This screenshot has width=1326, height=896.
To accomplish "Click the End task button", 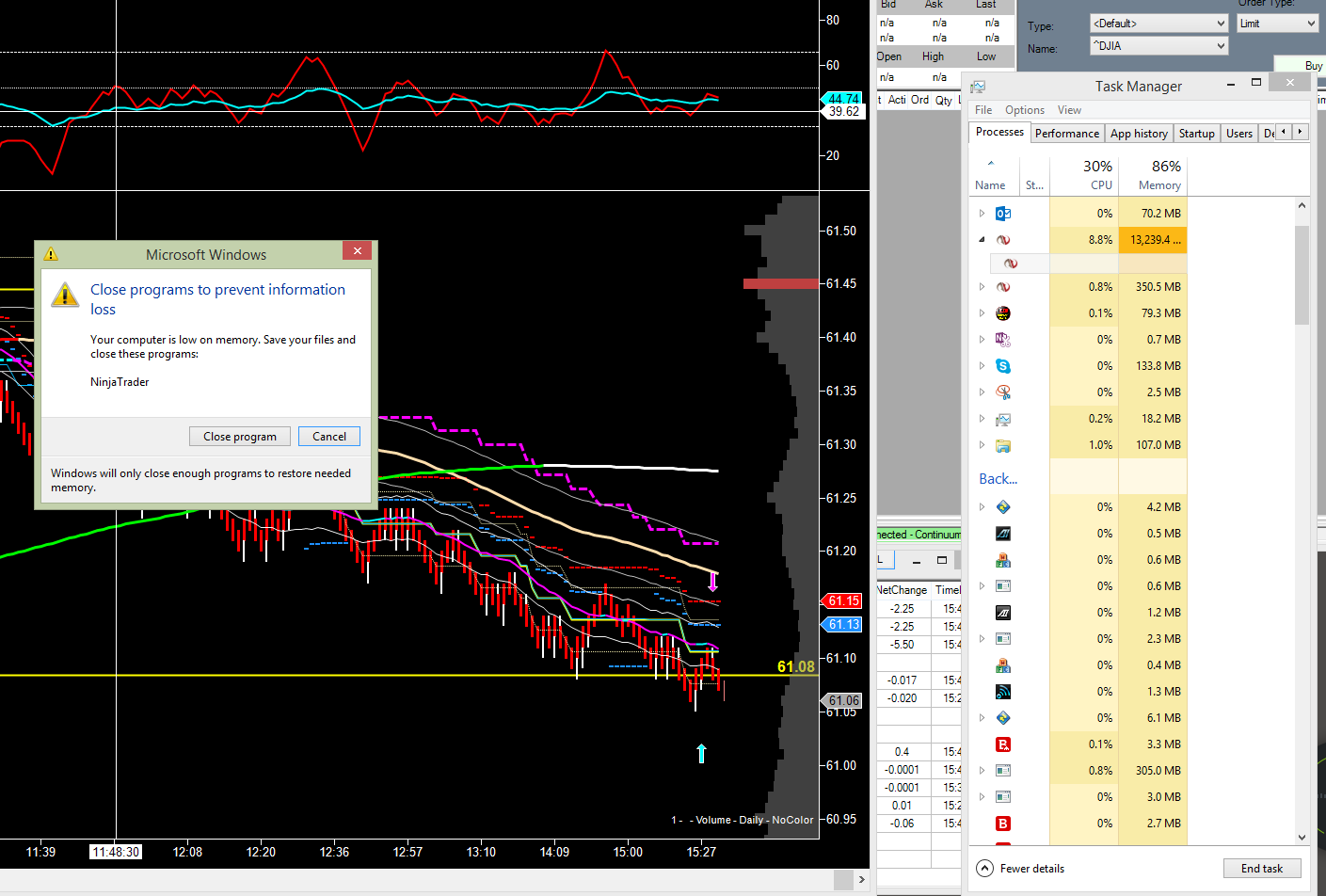I will pos(1262,869).
